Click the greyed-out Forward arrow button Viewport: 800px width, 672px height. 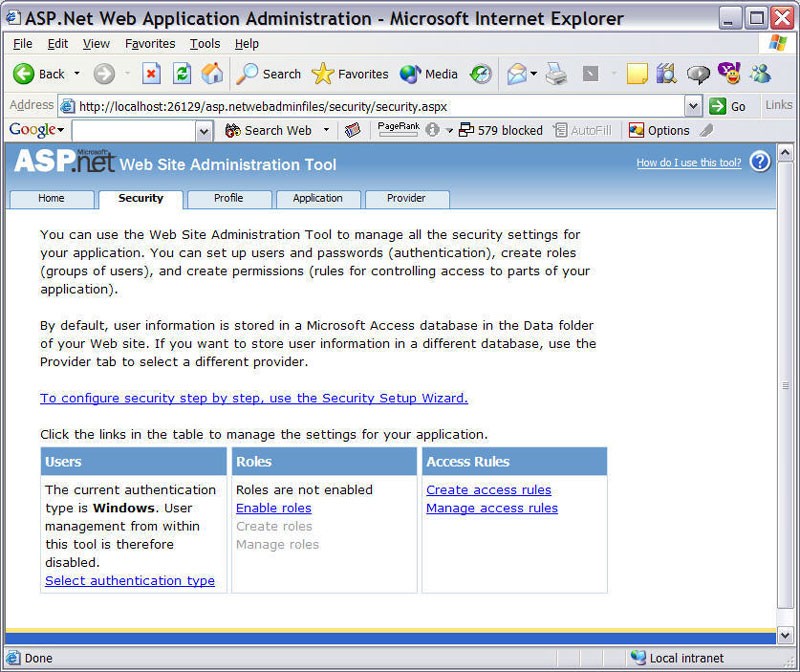point(104,74)
